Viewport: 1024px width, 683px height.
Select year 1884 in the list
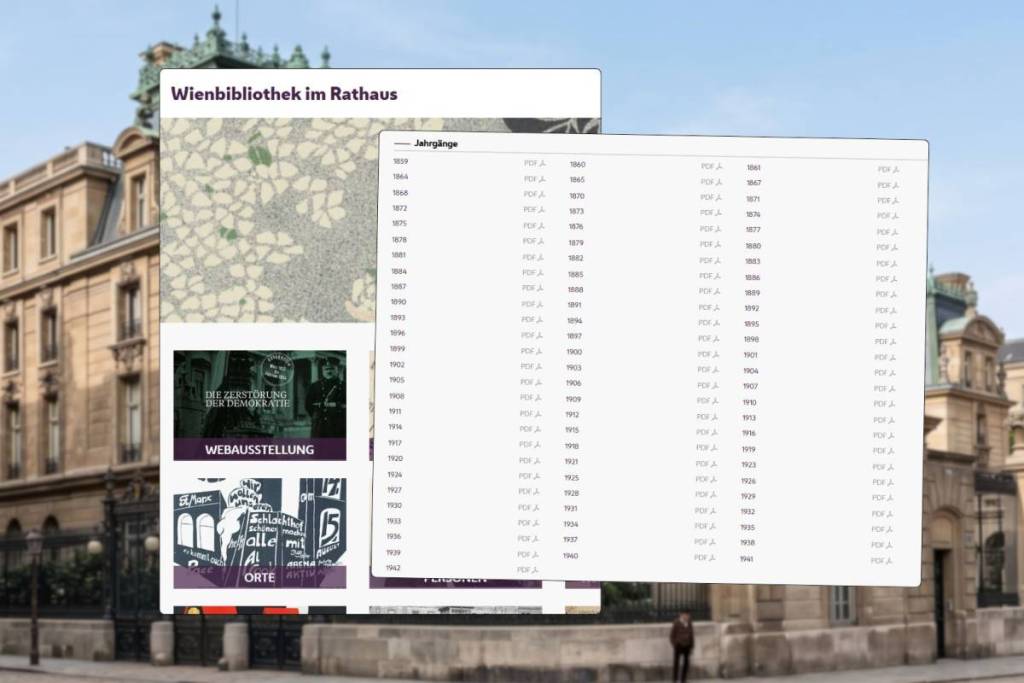[399, 272]
